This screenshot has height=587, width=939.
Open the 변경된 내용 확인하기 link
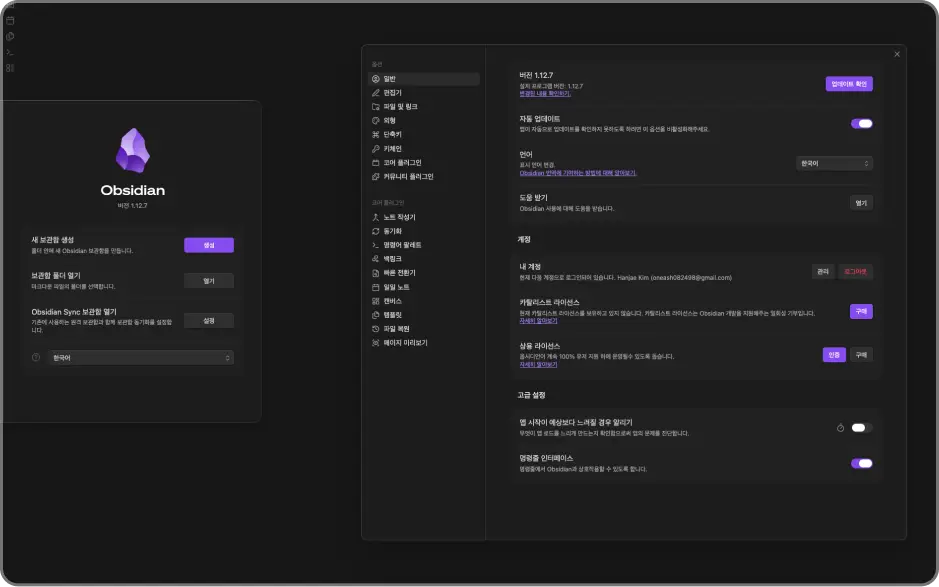[545, 93]
